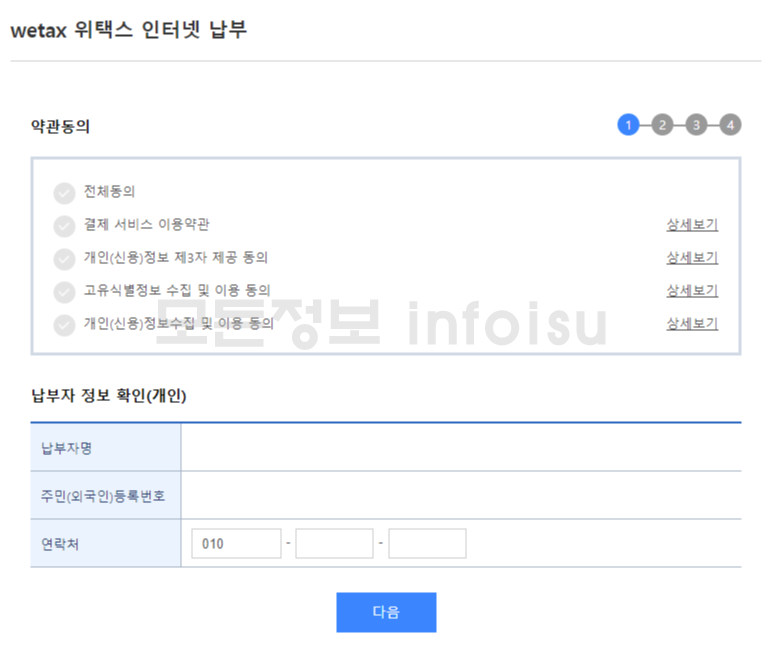Click the last phone number field
The width and height of the screenshot is (762, 648).
click(427, 543)
